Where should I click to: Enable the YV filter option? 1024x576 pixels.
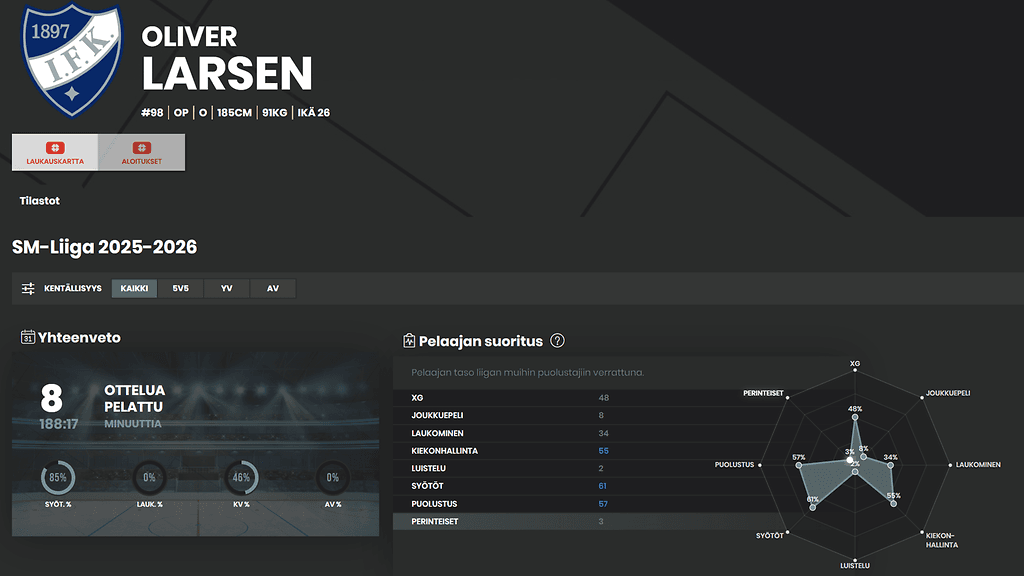[x=226, y=288]
